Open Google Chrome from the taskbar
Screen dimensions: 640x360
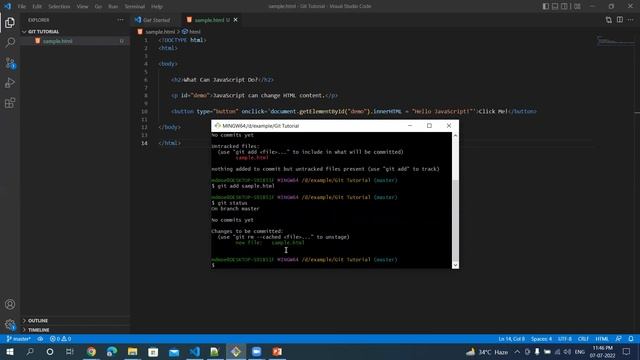click(91, 352)
